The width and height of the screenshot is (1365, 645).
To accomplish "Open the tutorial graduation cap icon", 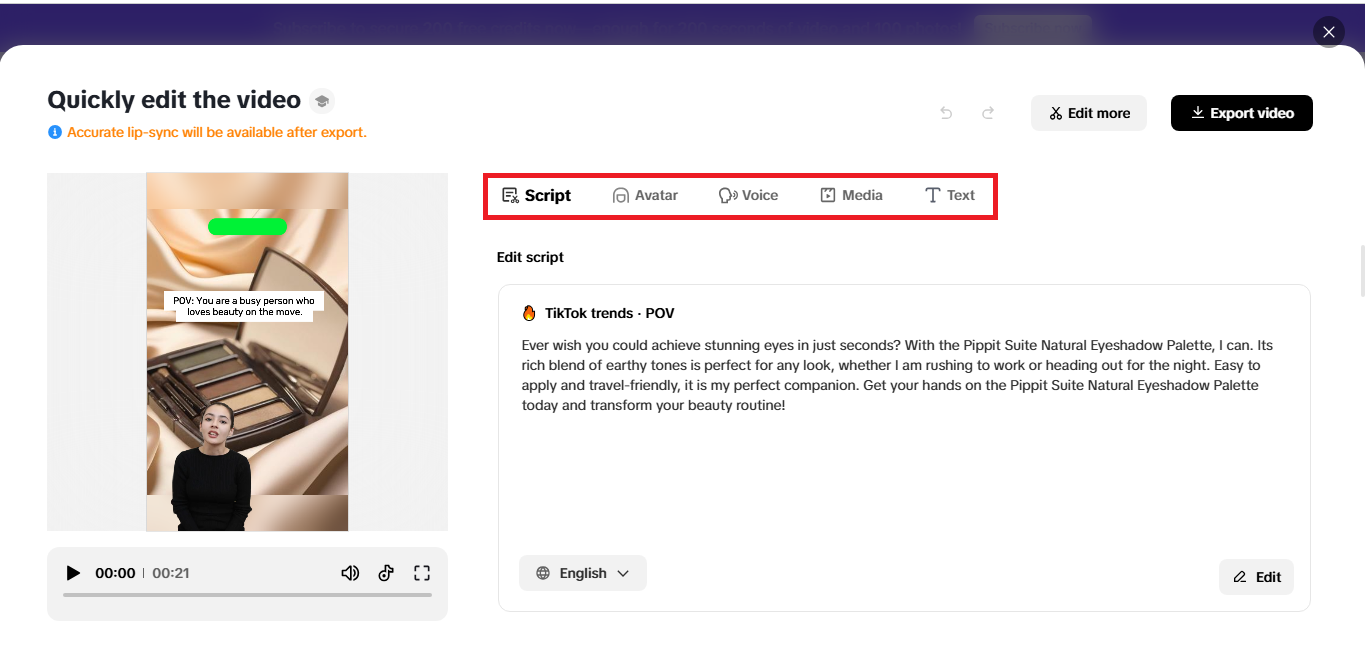I will (321, 100).
